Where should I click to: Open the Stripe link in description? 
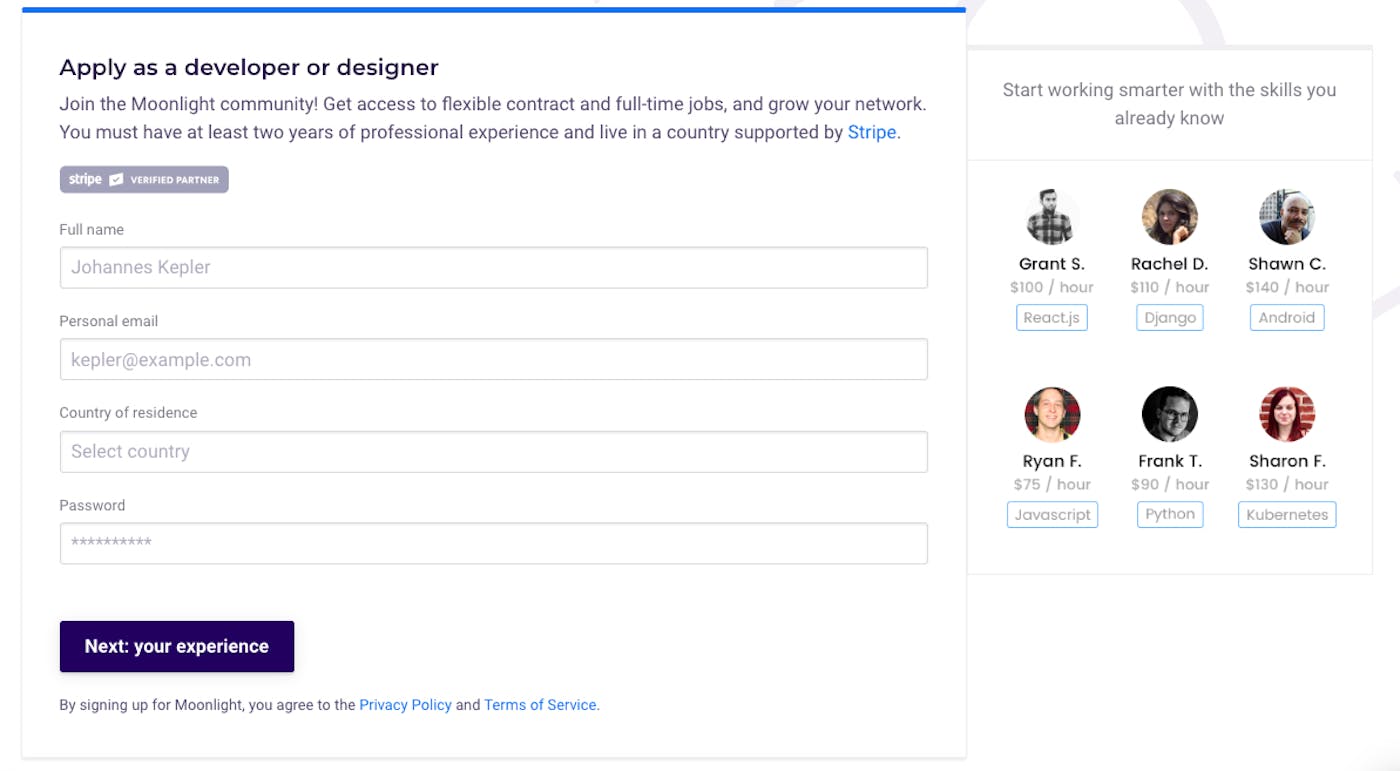tap(872, 132)
